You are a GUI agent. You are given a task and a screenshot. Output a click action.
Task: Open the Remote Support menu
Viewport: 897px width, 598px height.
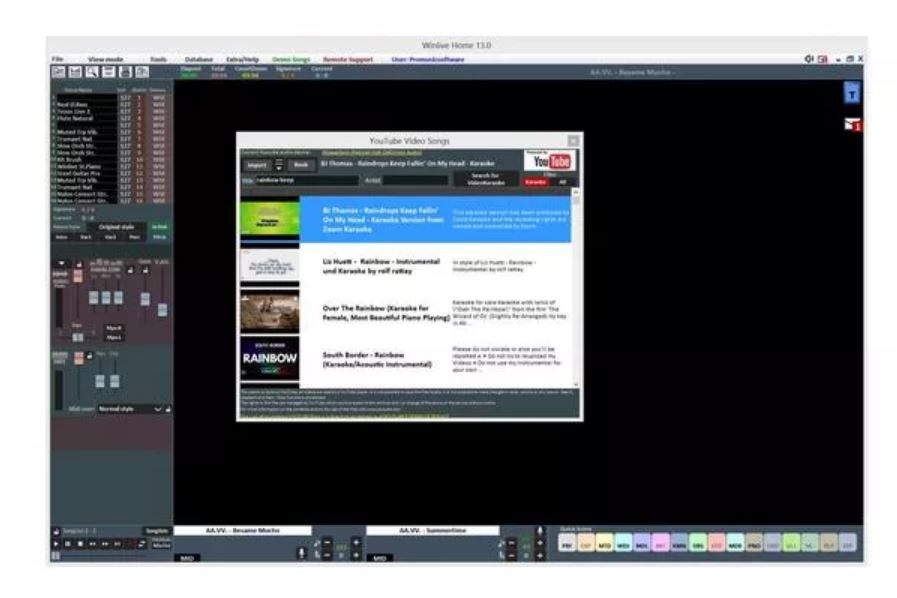[x=348, y=60]
